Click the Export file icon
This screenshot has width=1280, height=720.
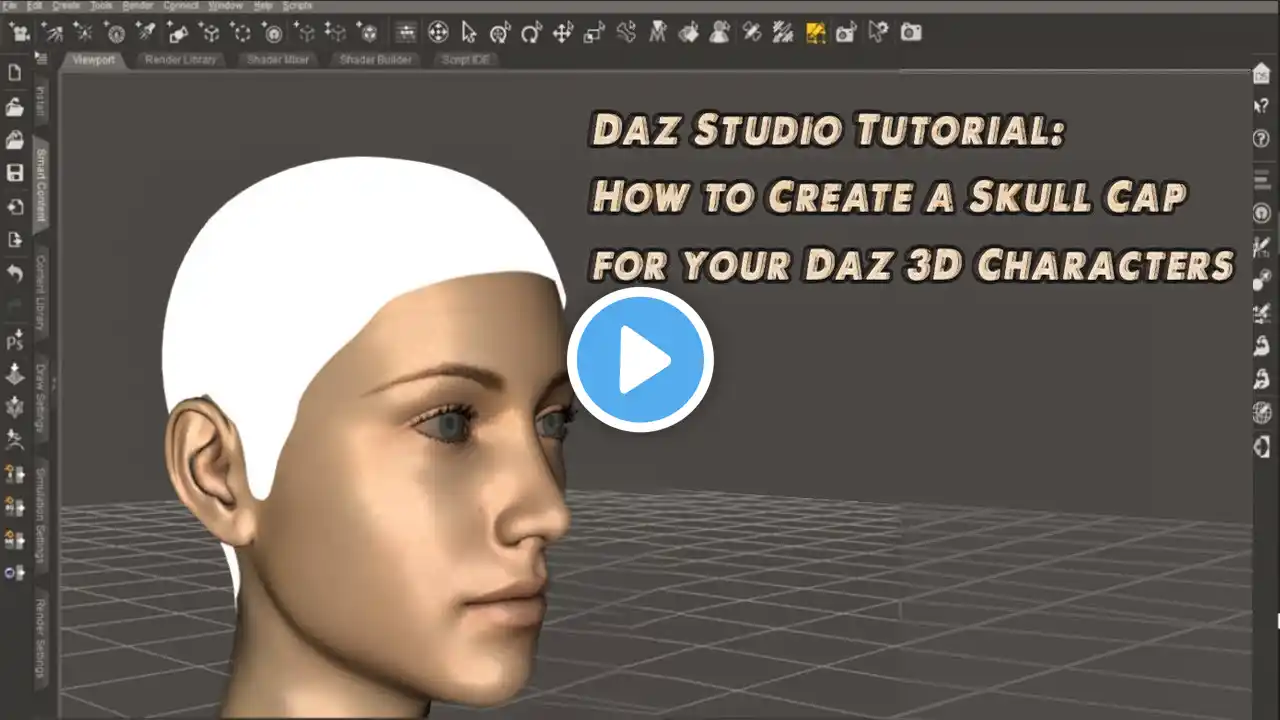(x=15, y=240)
